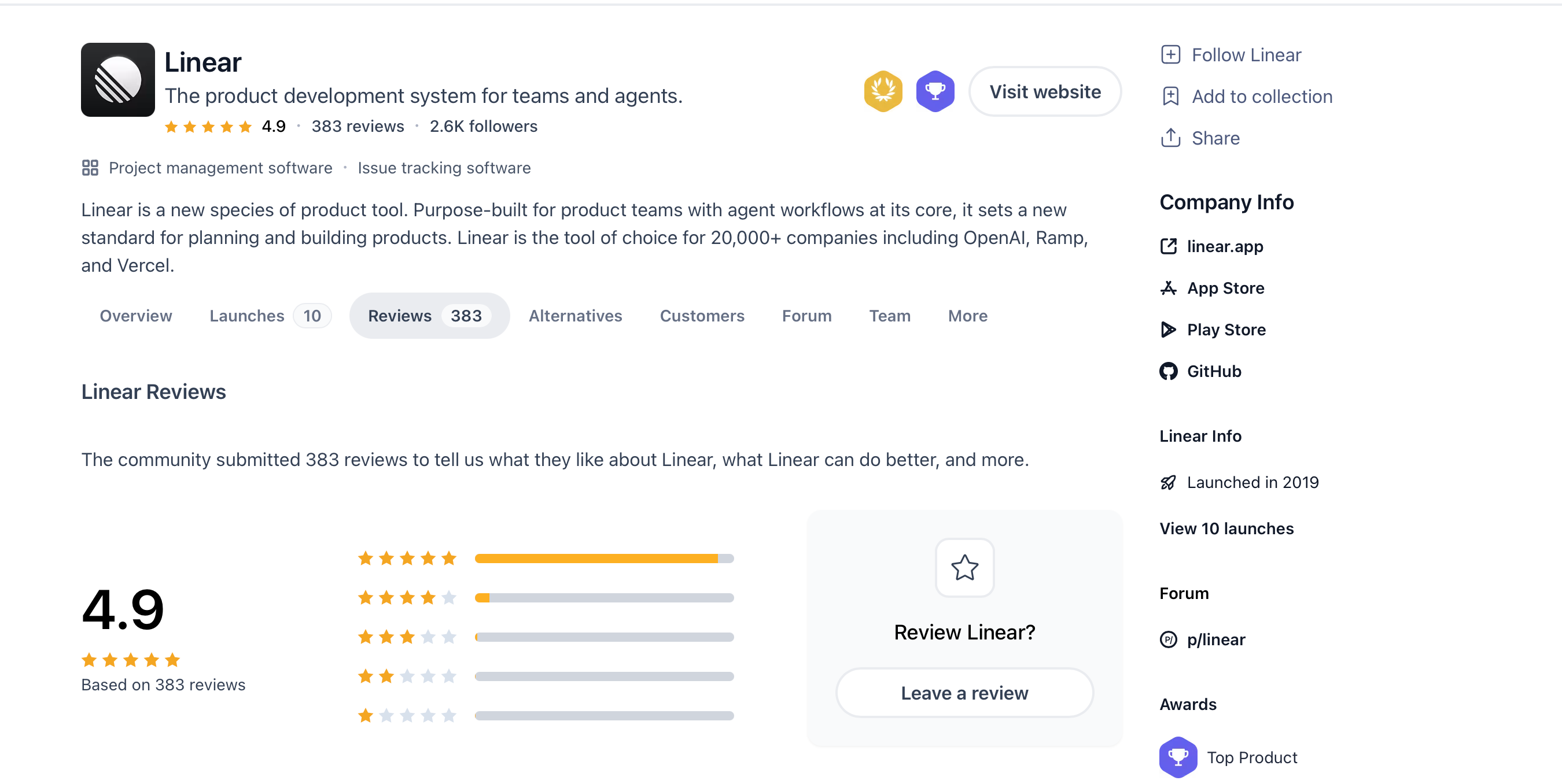Filter by the four-star rating bar

(604, 597)
